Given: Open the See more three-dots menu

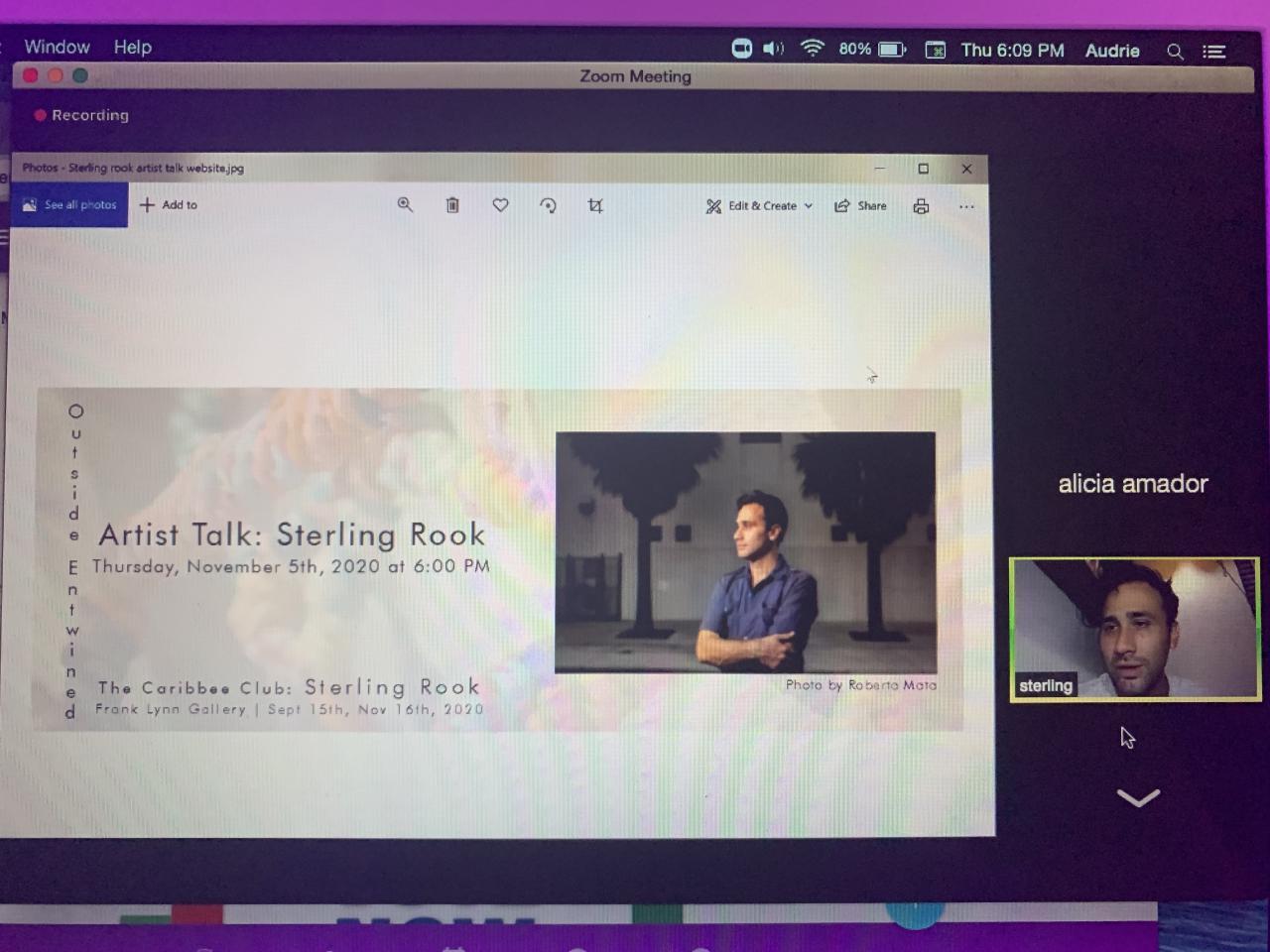Looking at the screenshot, I should point(966,206).
